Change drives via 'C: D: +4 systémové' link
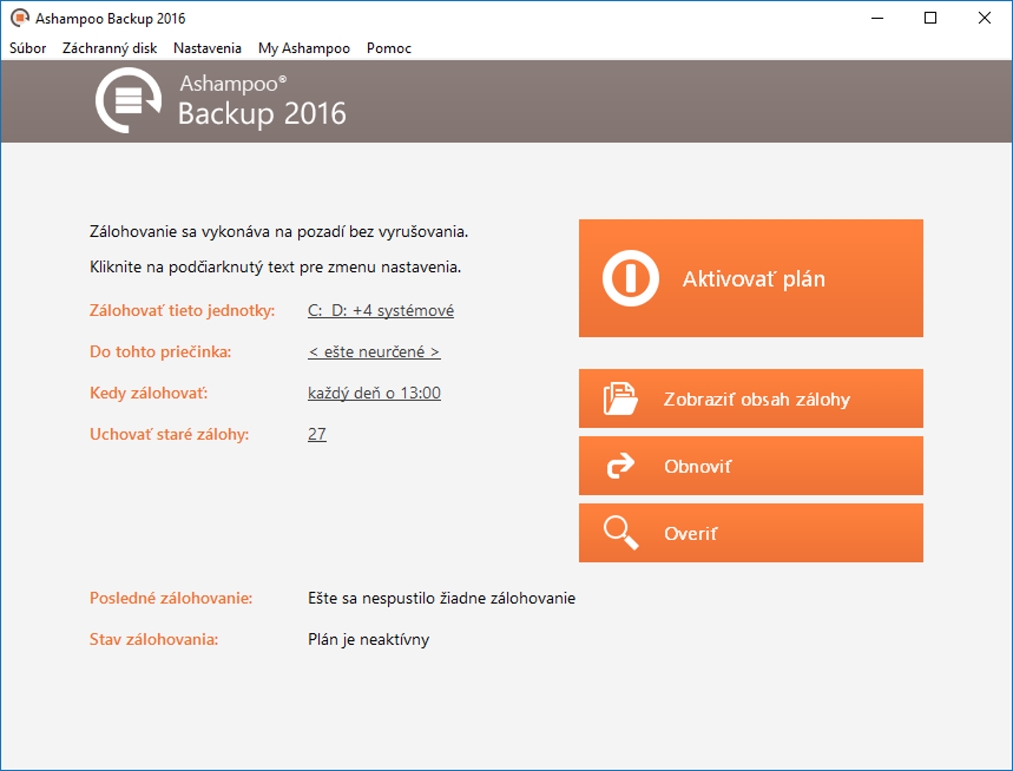1013x771 pixels. point(380,311)
